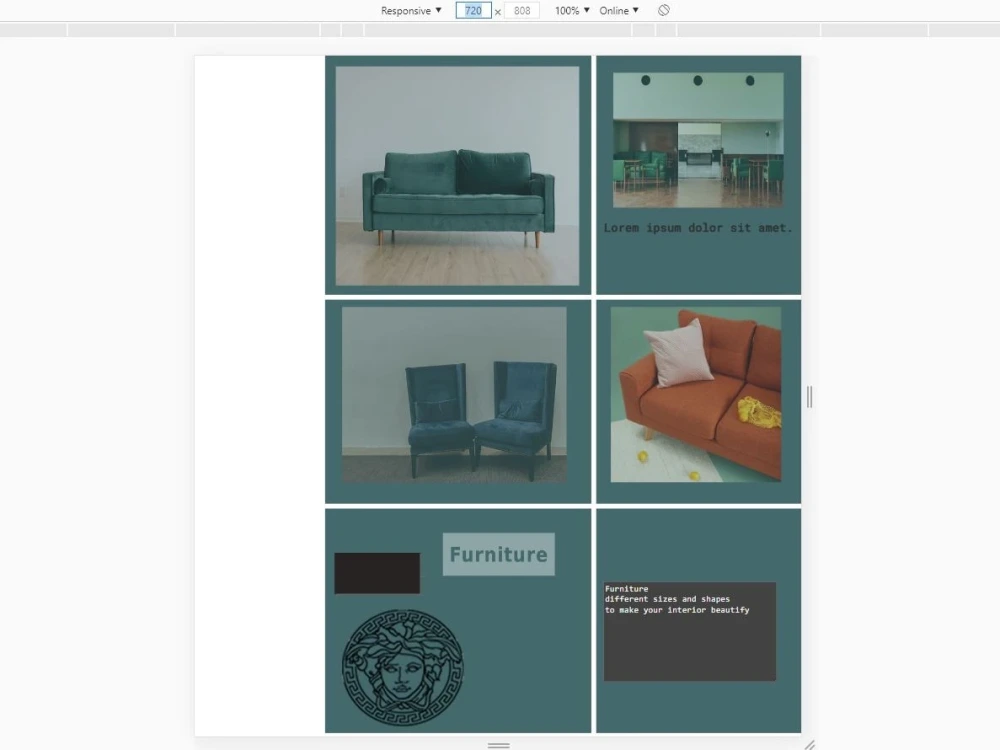Image resolution: width=1000 pixels, height=750 pixels.
Task: Grab the bottom-edge viewport resize handle
Action: (499, 745)
